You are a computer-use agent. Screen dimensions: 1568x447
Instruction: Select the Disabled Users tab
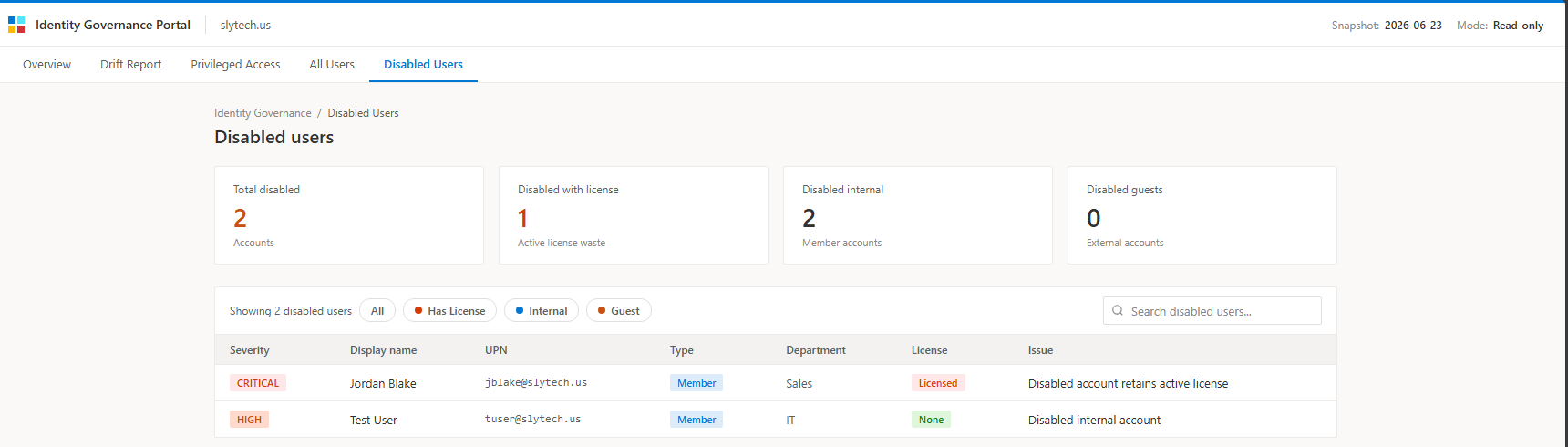pyautogui.click(x=423, y=64)
